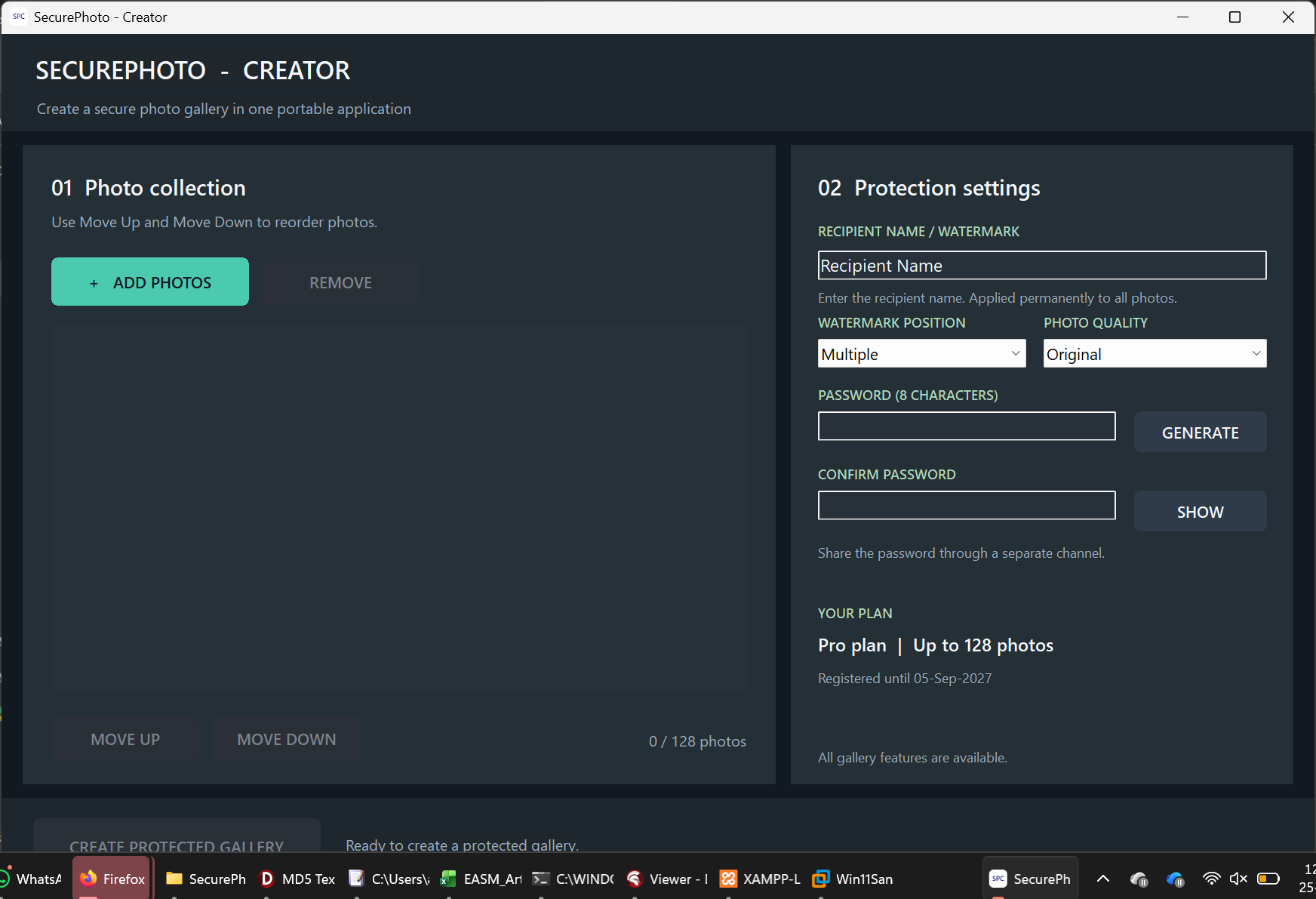The image size is (1316, 899).
Task: Open MD5 Tex app in taskbar
Action: (297, 879)
